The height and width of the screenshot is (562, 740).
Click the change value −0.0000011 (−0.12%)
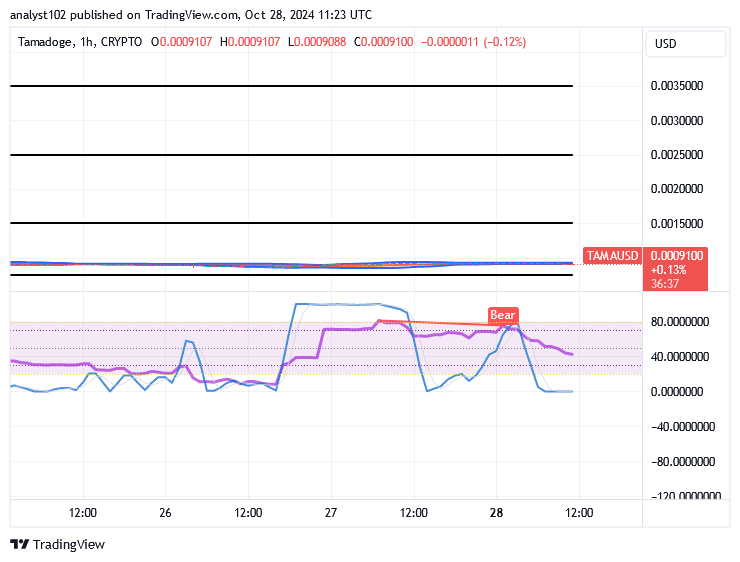[474, 42]
